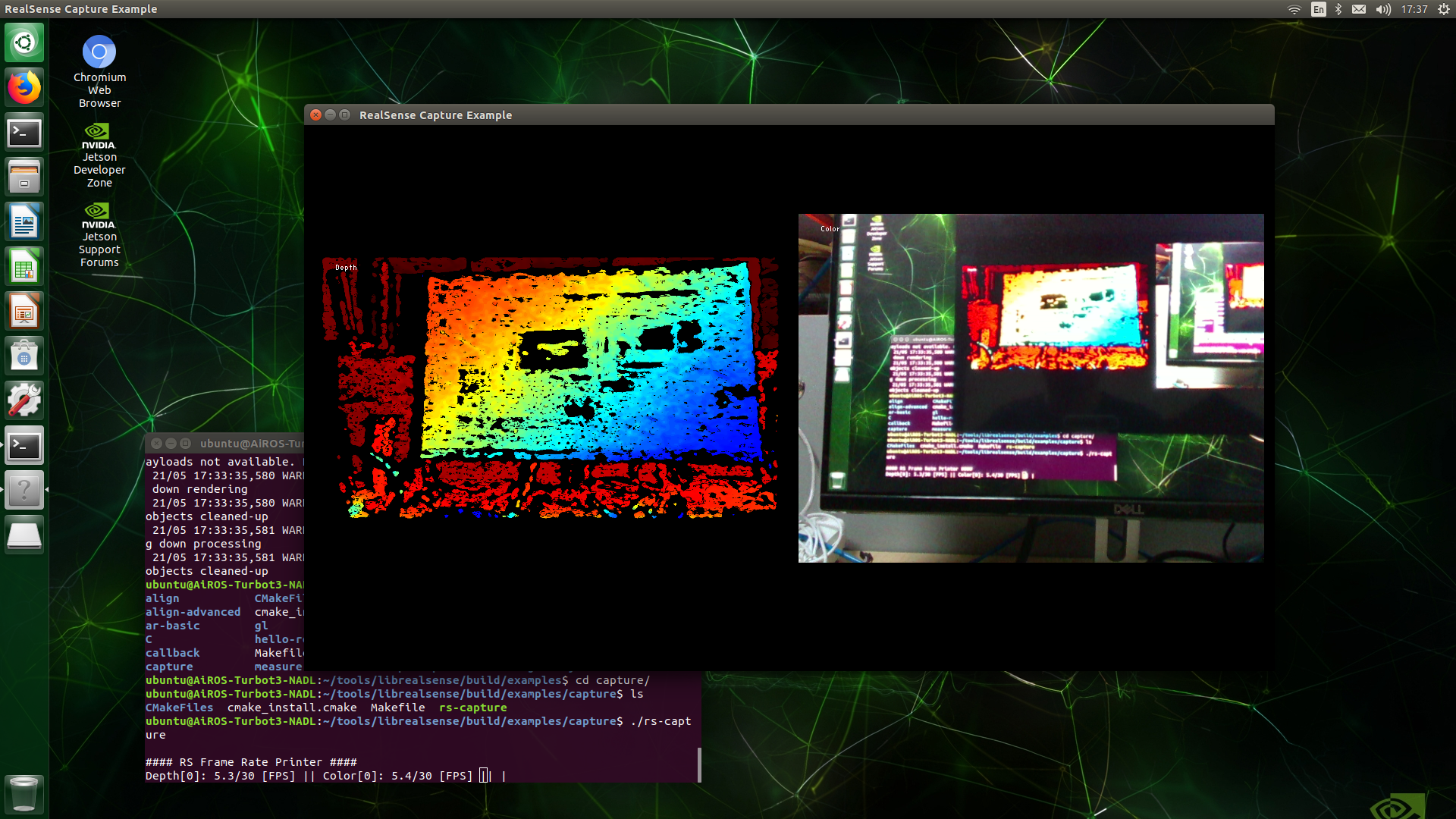Screen dimensions: 1456x819
Task: Open the messaging menu envelope indicator
Action: coord(1359,10)
